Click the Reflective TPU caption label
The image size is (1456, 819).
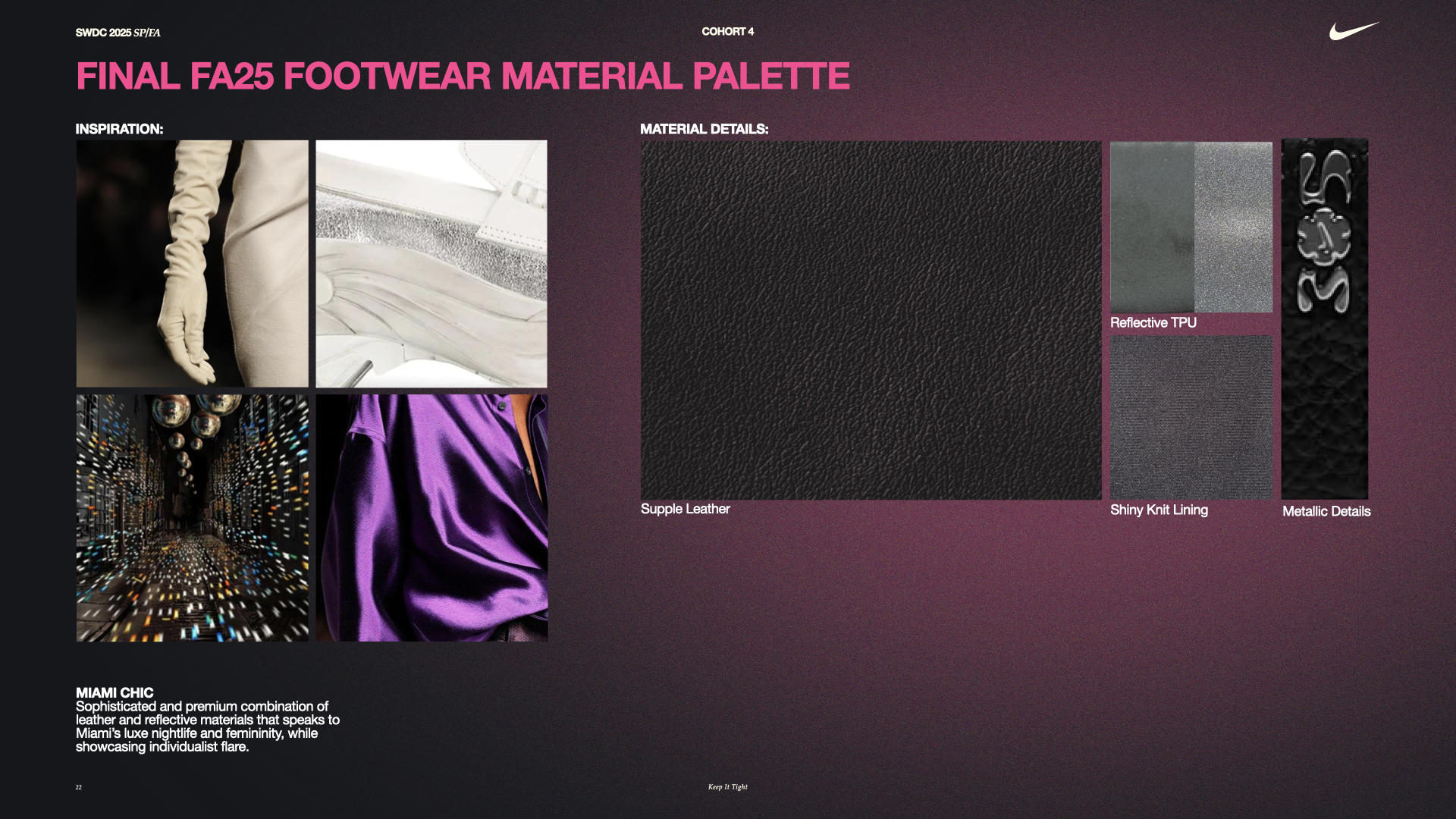1152,322
